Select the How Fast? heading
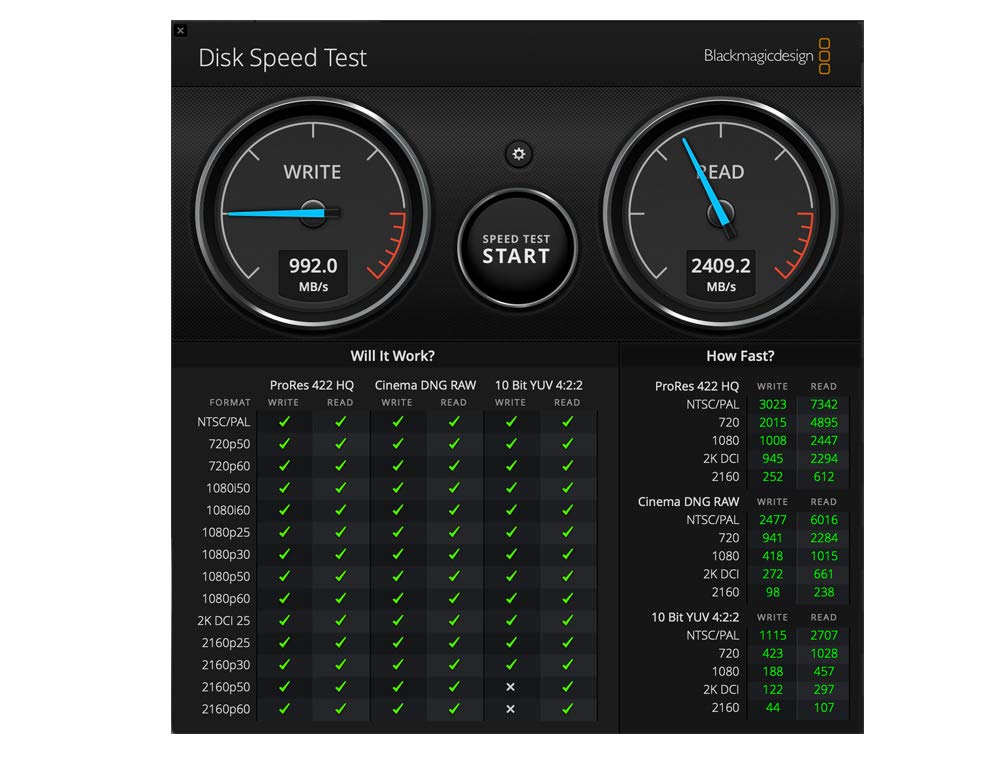The width and height of the screenshot is (1000, 760). pyautogui.click(x=740, y=356)
